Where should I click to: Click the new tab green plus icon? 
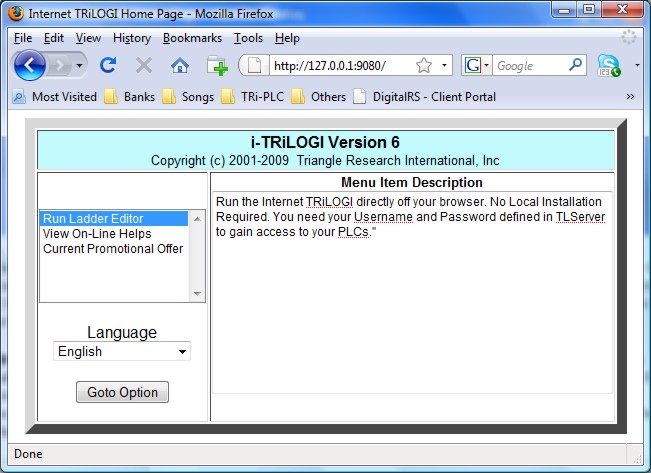(x=217, y=65)
